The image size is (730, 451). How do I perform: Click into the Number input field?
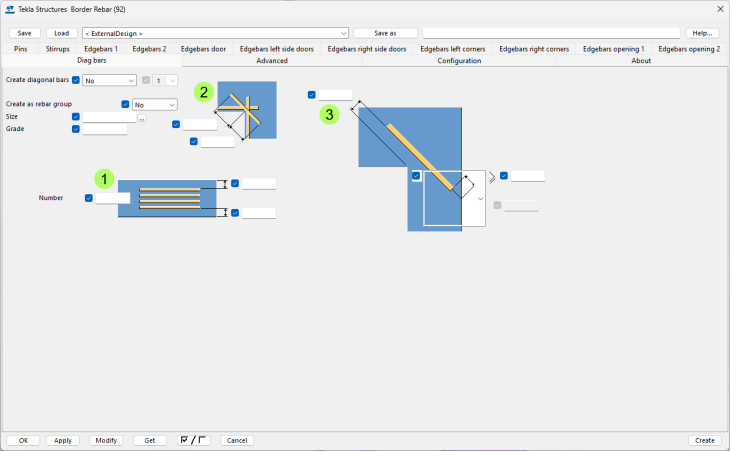pyautogui.click(x=113, y=198)
